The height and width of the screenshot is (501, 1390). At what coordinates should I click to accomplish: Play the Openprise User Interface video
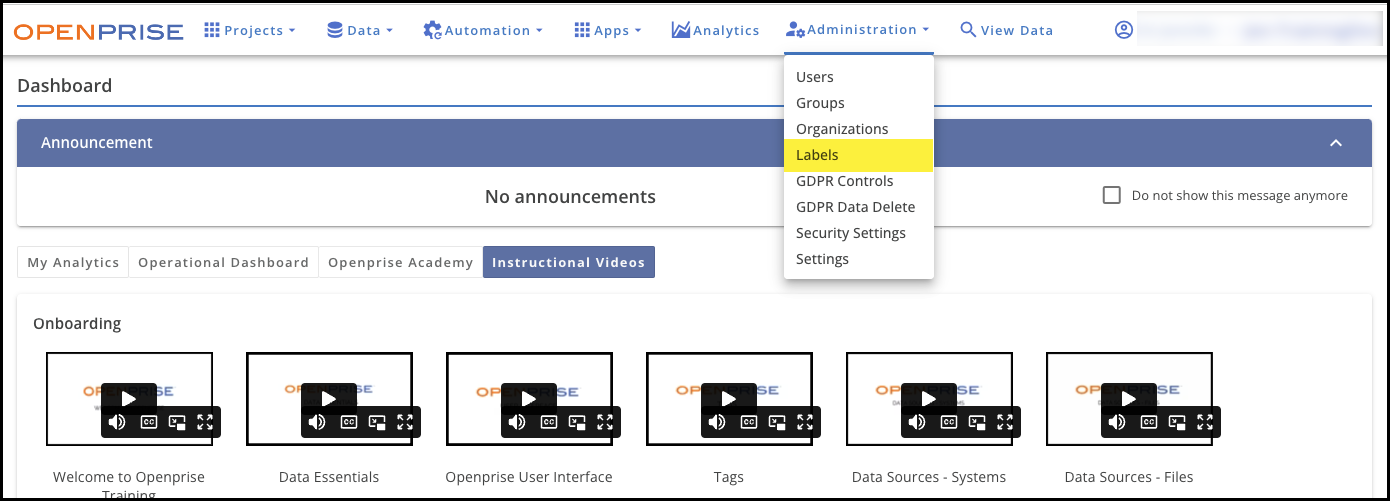click(x=529, y=398)
